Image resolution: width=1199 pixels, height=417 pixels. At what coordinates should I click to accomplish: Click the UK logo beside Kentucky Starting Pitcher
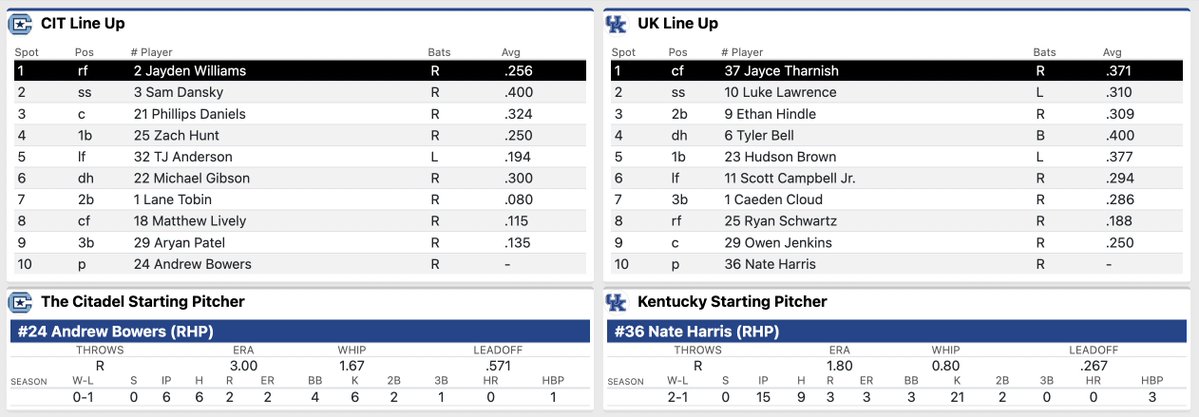pos(616,301)
